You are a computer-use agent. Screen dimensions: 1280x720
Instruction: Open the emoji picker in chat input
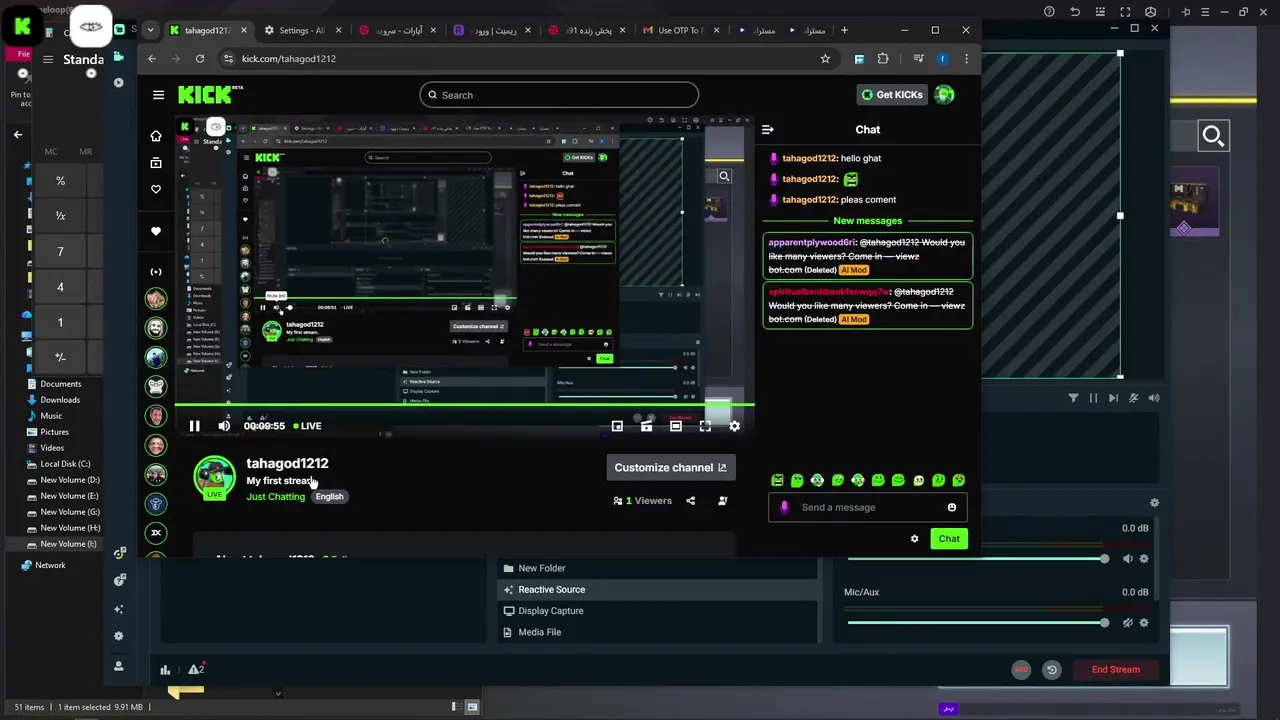[x=952, y=507]
